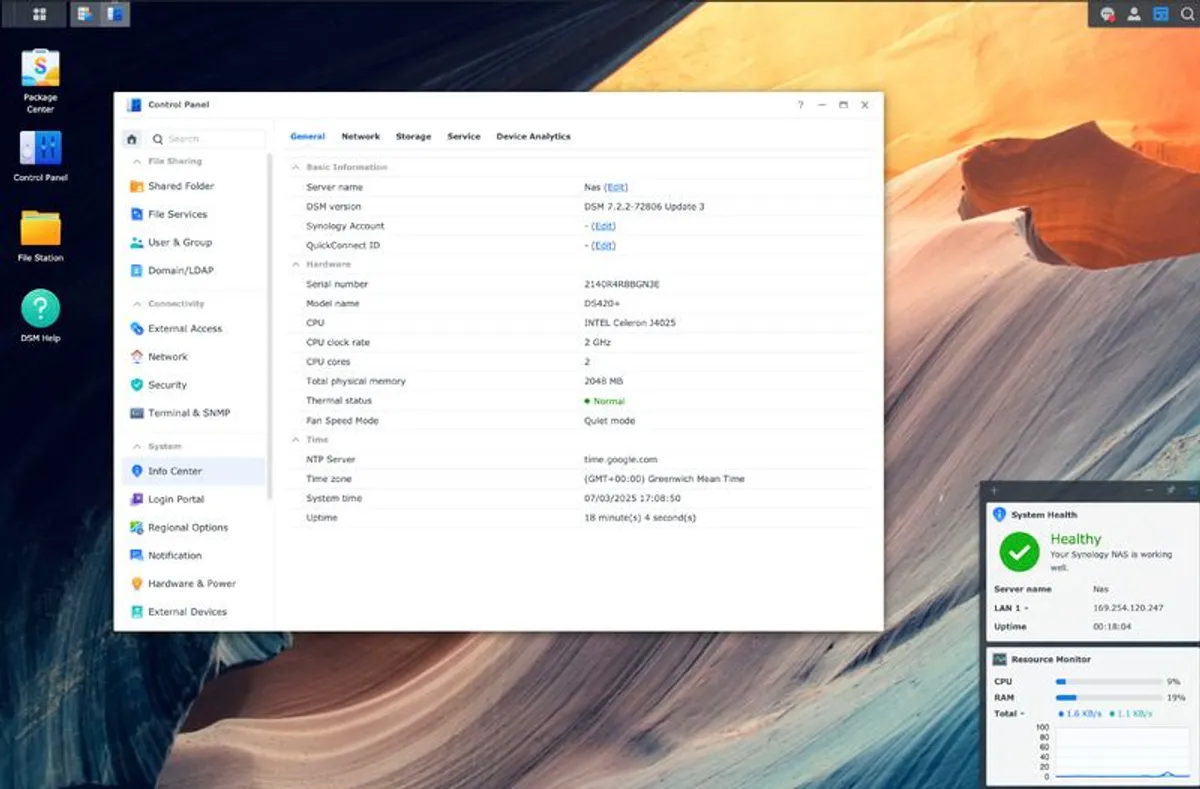Click the INTEL Celeron J4025 value
This screenshot has width=1200, height=789.
pos(628,323)
